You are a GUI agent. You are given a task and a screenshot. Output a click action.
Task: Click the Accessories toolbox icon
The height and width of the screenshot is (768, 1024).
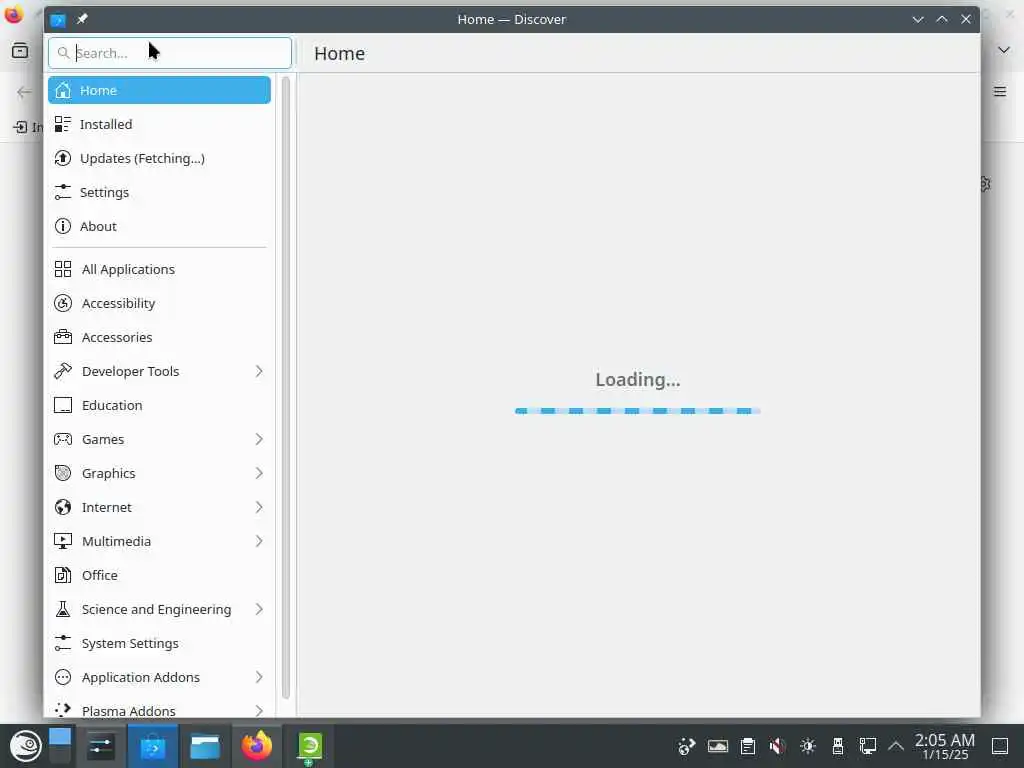click(63, 337)
